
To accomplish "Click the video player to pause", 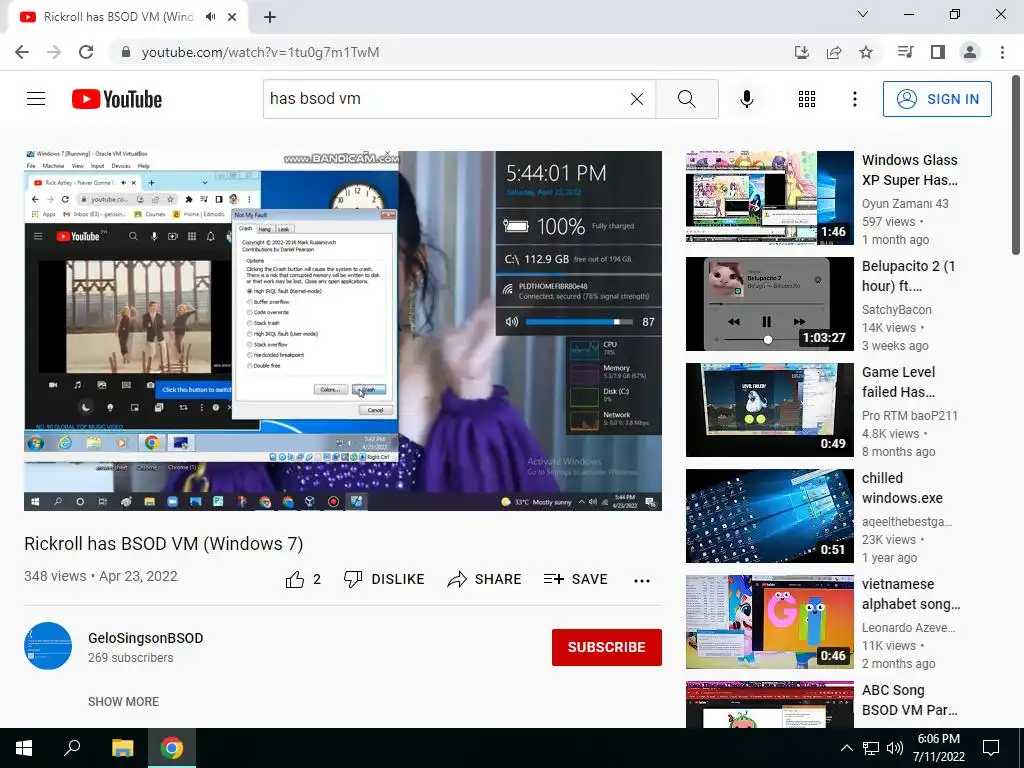I will click(343, 331).
